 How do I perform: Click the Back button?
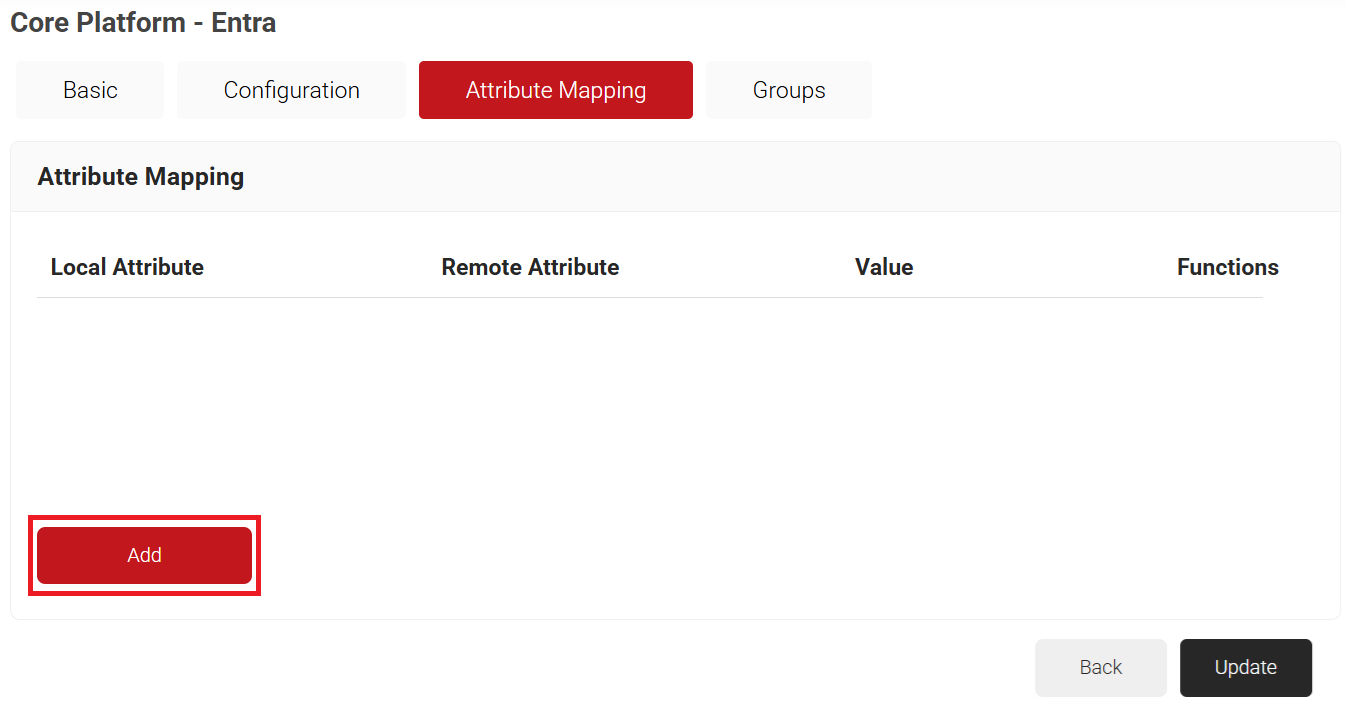(1101, 667)
